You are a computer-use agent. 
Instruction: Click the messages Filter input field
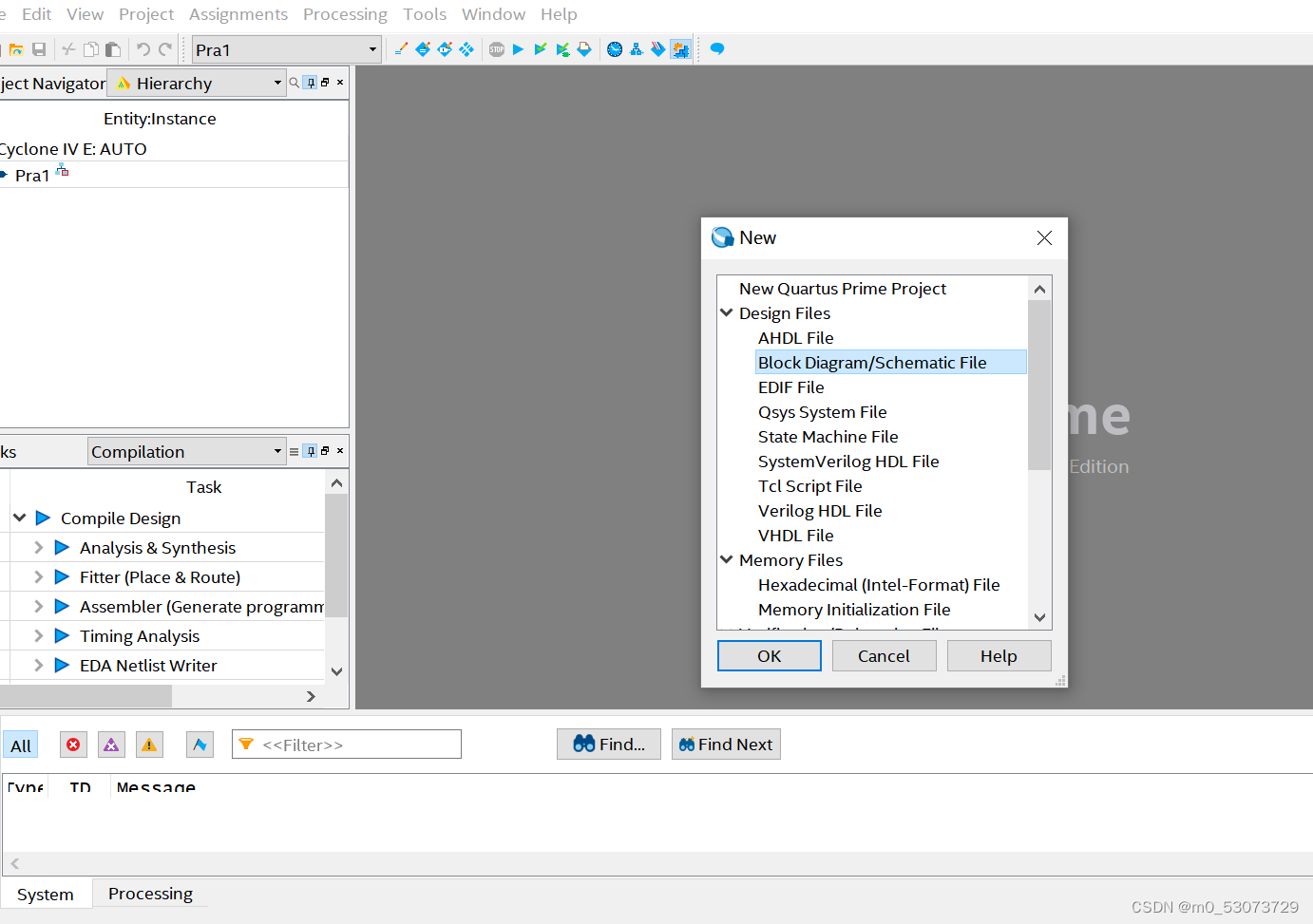347,745
